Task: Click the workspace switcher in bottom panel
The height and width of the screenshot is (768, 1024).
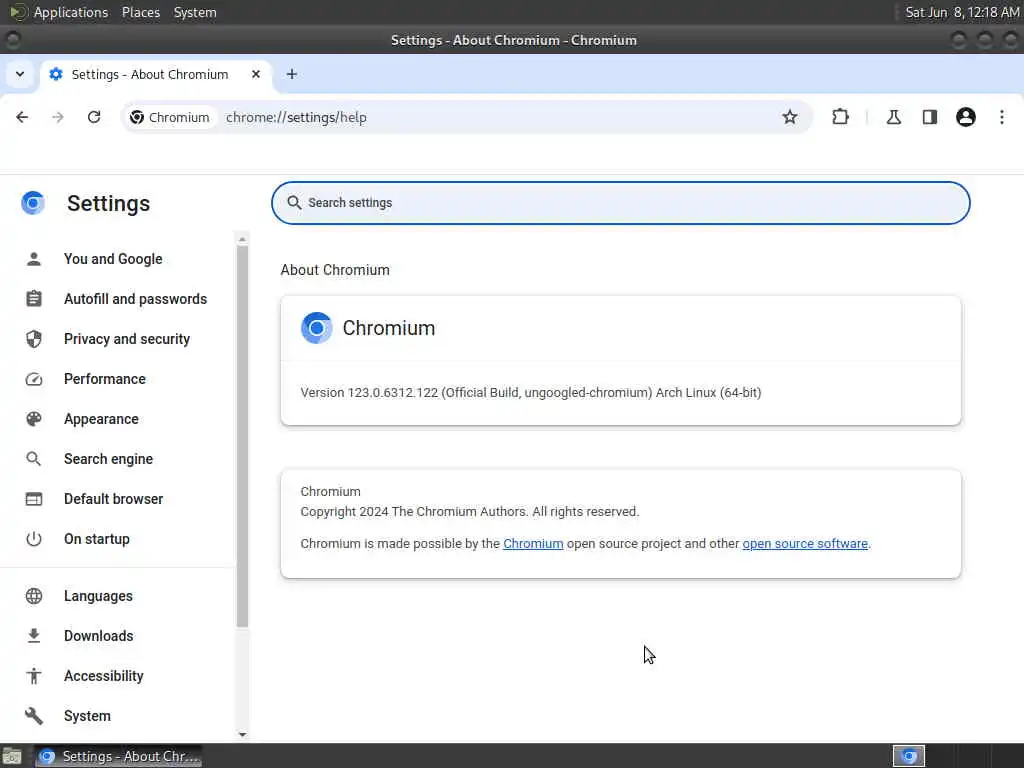Action: 909,756
